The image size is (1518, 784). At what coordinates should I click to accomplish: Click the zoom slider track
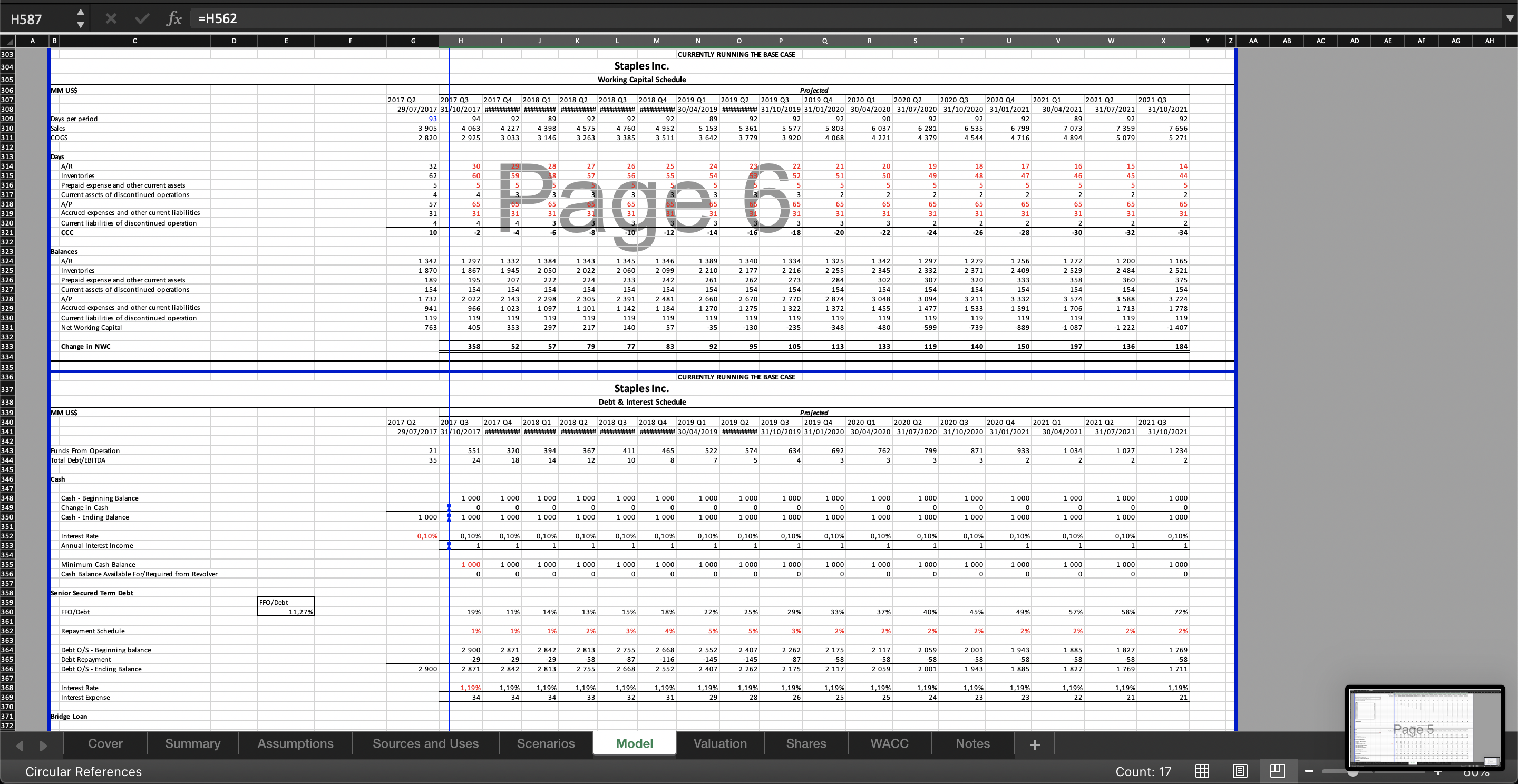[1373, 771]
